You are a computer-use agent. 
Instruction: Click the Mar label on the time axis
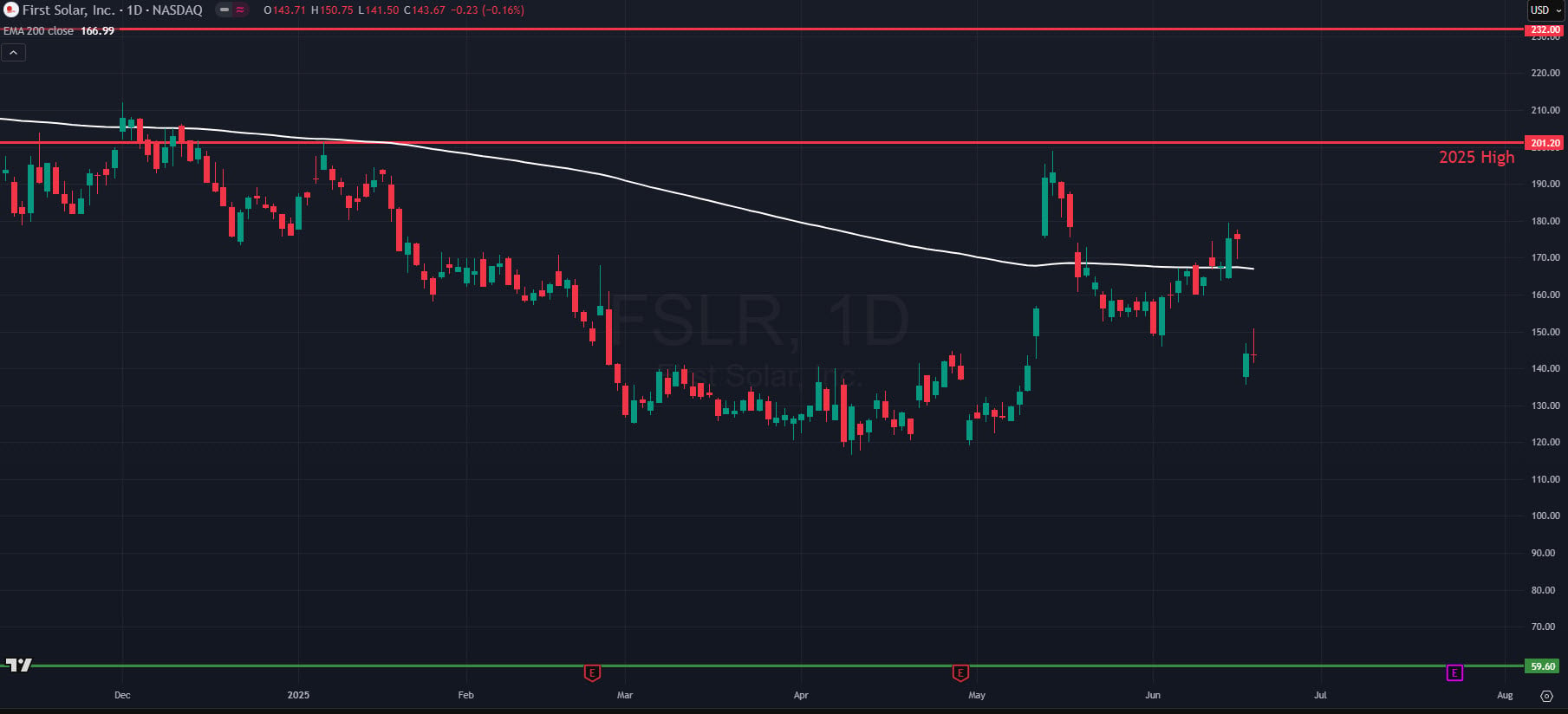[625, 695]
